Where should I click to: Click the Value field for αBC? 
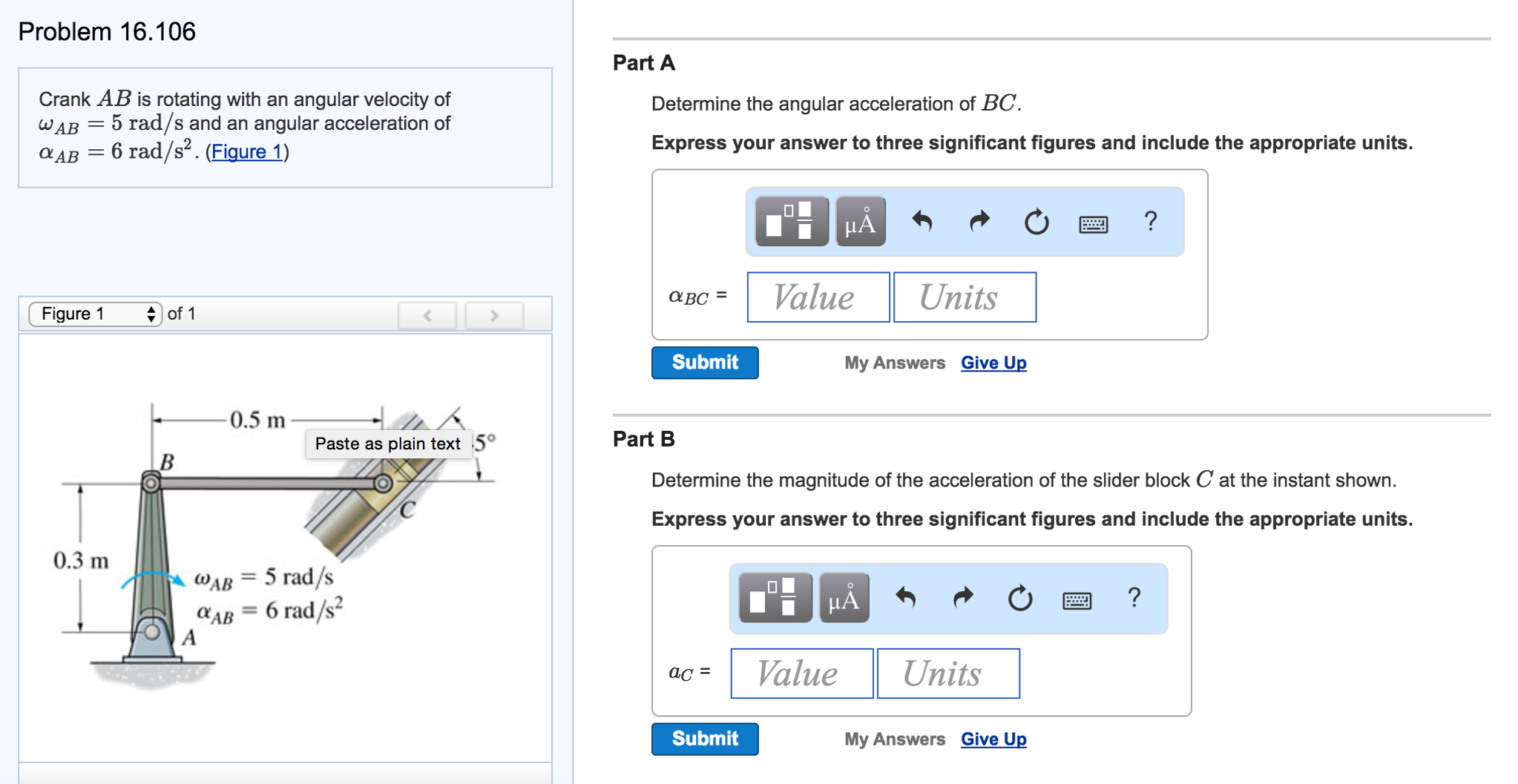818,297
